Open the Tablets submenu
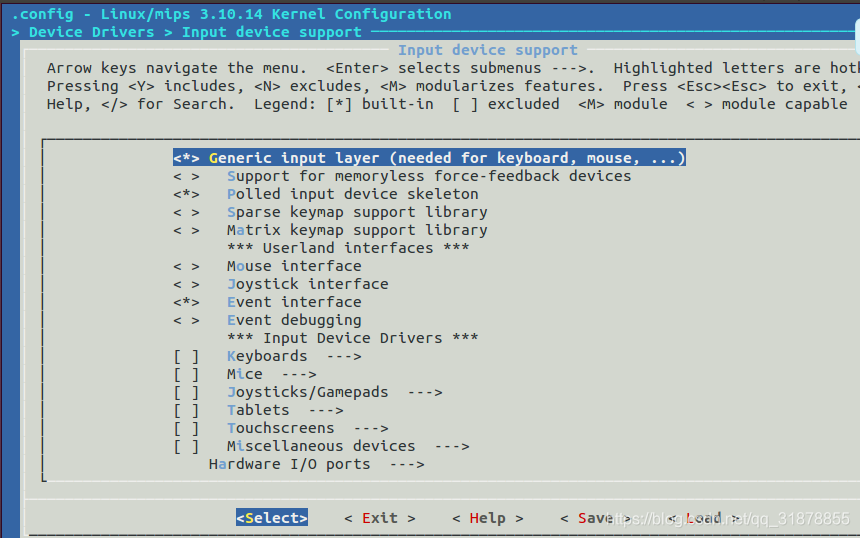This screenshot has width=860, height=538. tap(258, 411)
